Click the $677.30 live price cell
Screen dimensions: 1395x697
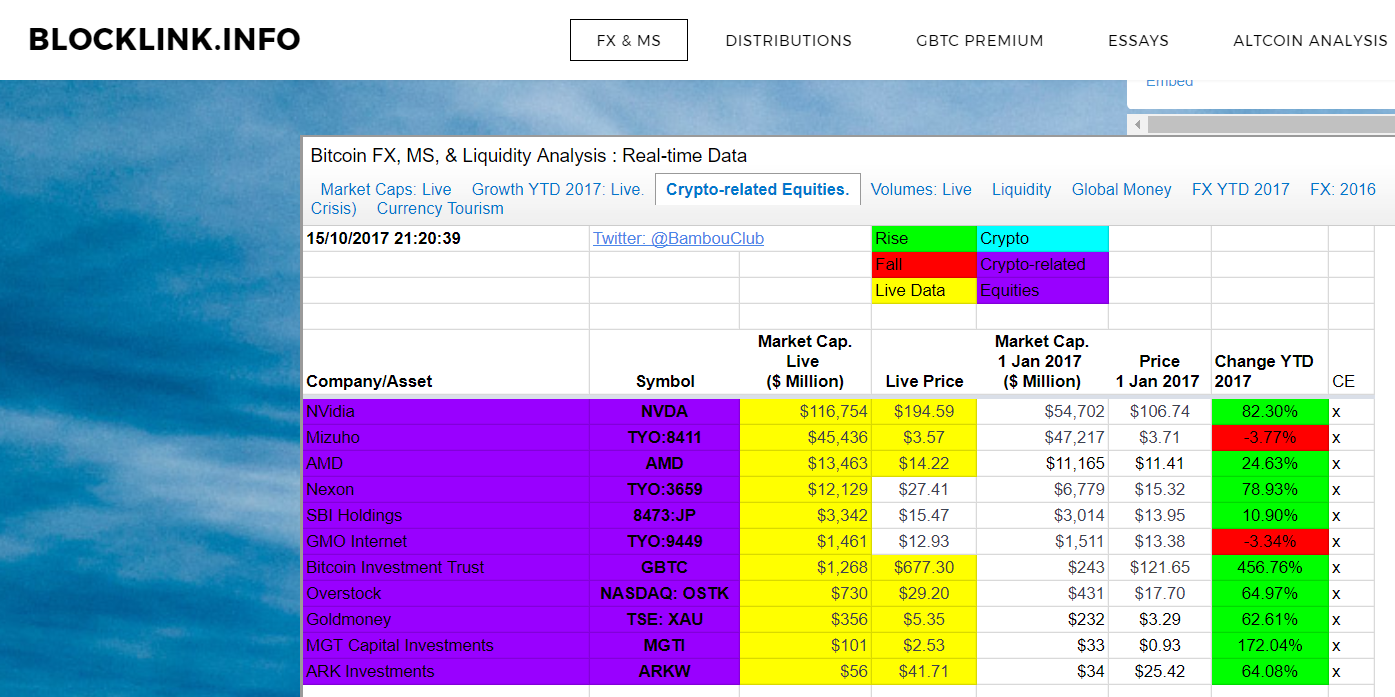pyautogui.click(x=924, y=567)
